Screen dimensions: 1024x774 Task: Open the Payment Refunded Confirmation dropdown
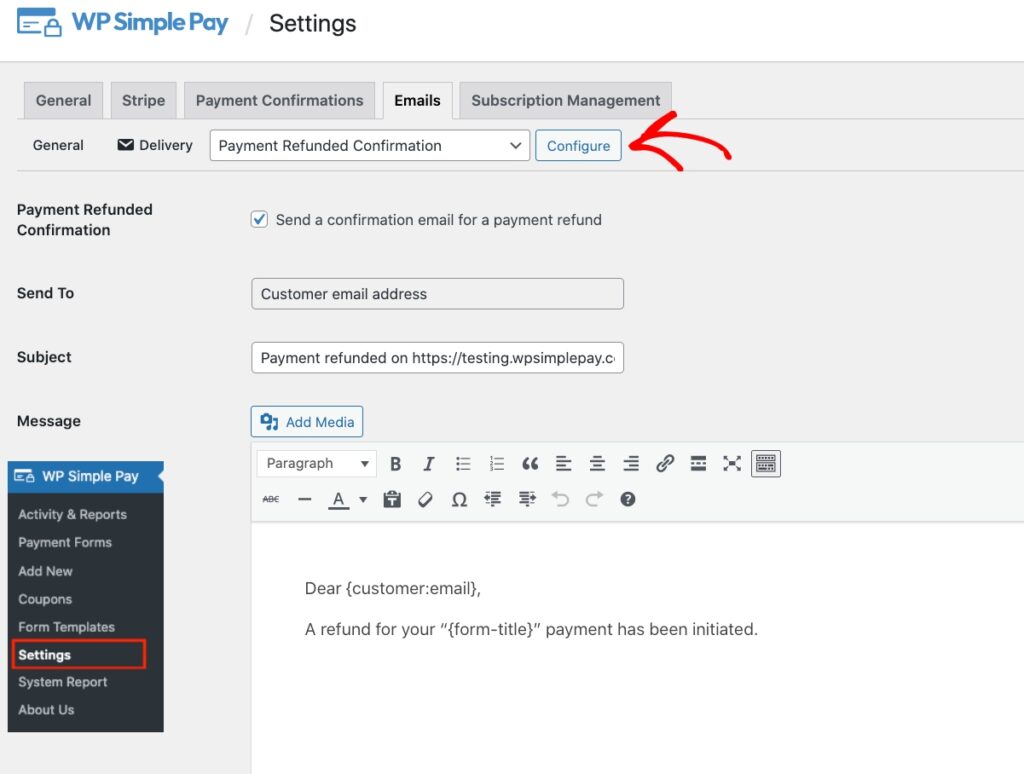coord(369,146)
